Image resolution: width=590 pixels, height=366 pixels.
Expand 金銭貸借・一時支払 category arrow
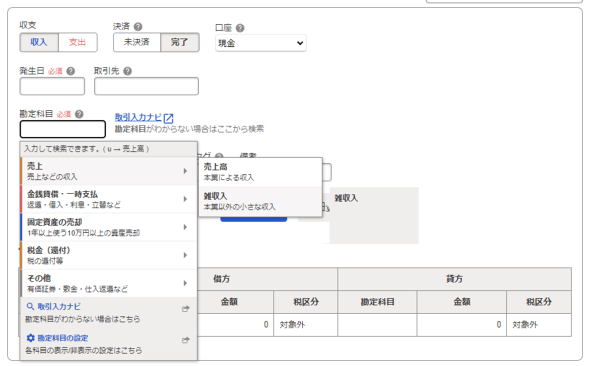(185, 199)
